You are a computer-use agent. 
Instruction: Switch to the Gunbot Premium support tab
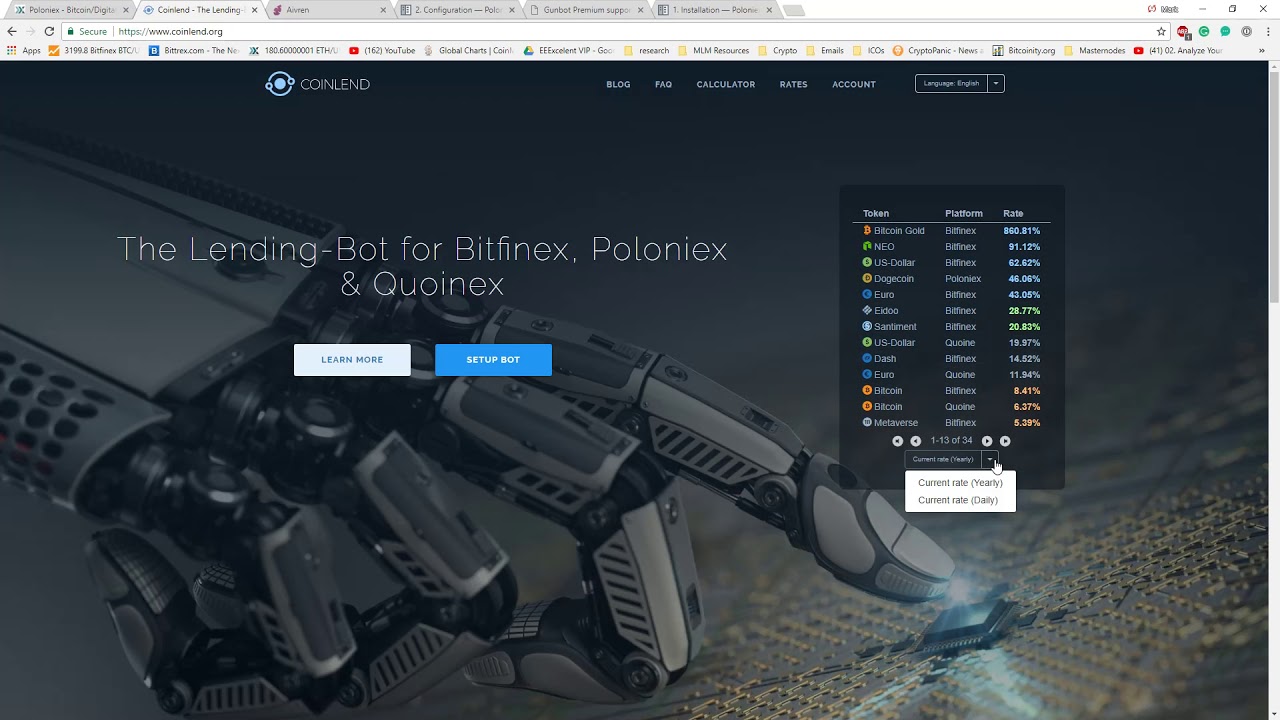click(x=586, y=10)
